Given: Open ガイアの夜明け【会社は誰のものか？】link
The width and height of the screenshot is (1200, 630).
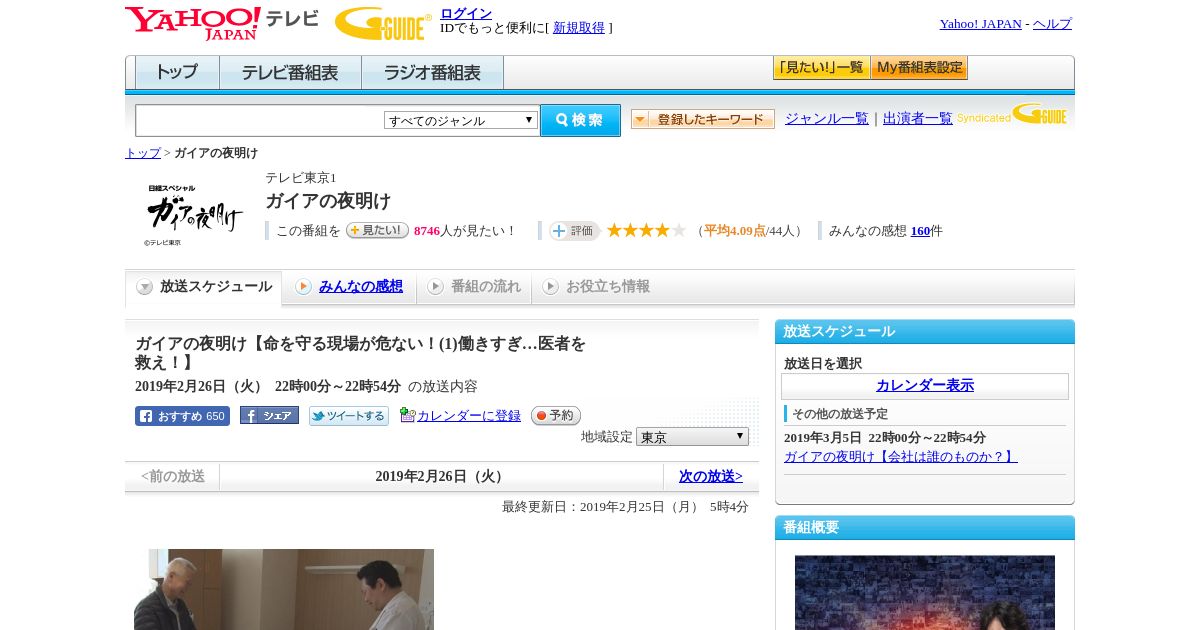Looking at the screenshot, I should tap(901, 457).
